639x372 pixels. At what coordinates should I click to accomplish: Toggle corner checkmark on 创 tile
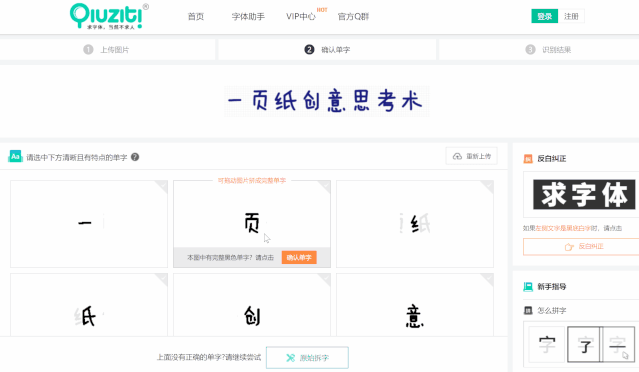(x=325, y=279)
